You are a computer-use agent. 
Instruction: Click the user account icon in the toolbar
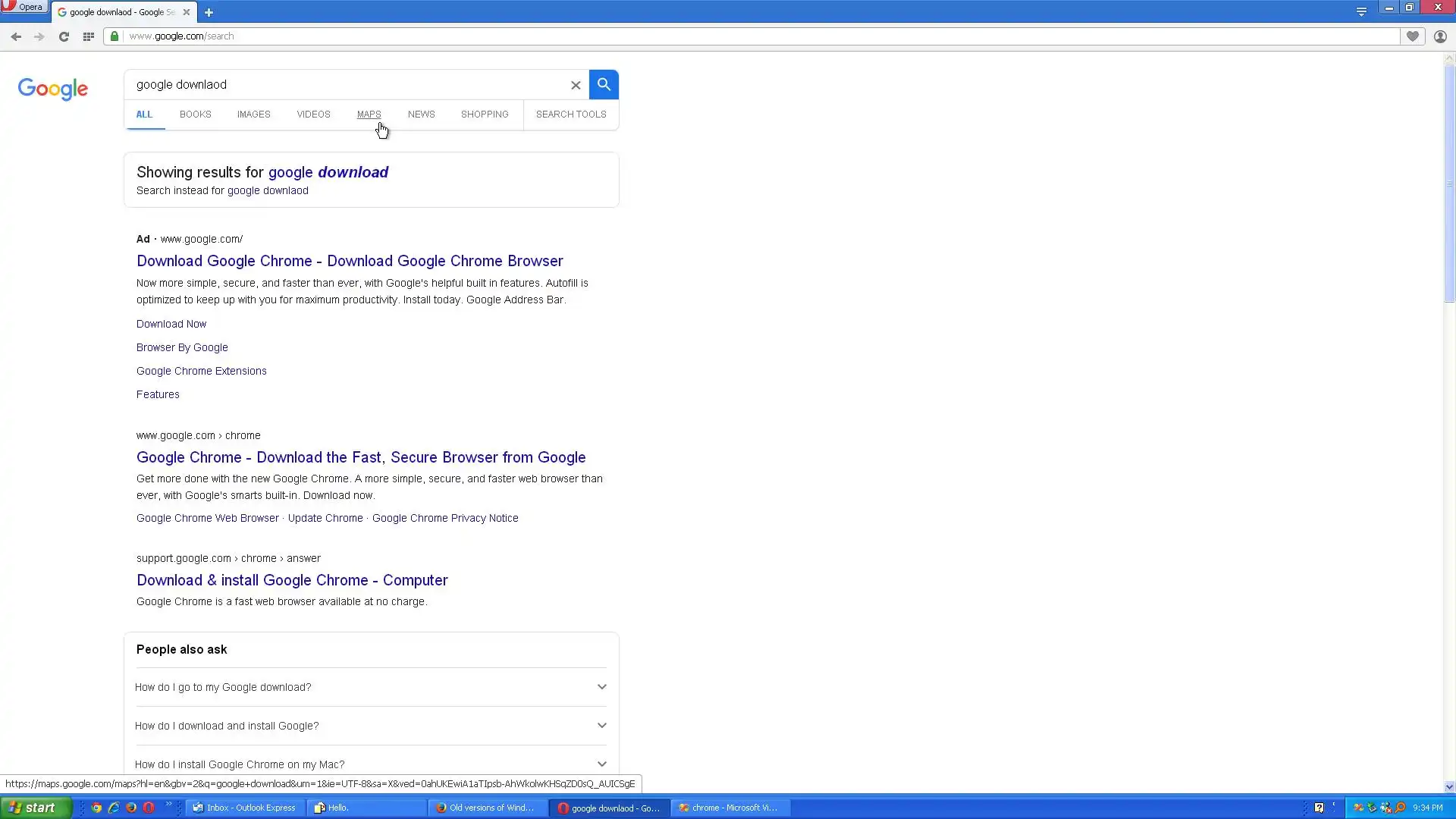pyautogui.click(x=1440, y=36)
